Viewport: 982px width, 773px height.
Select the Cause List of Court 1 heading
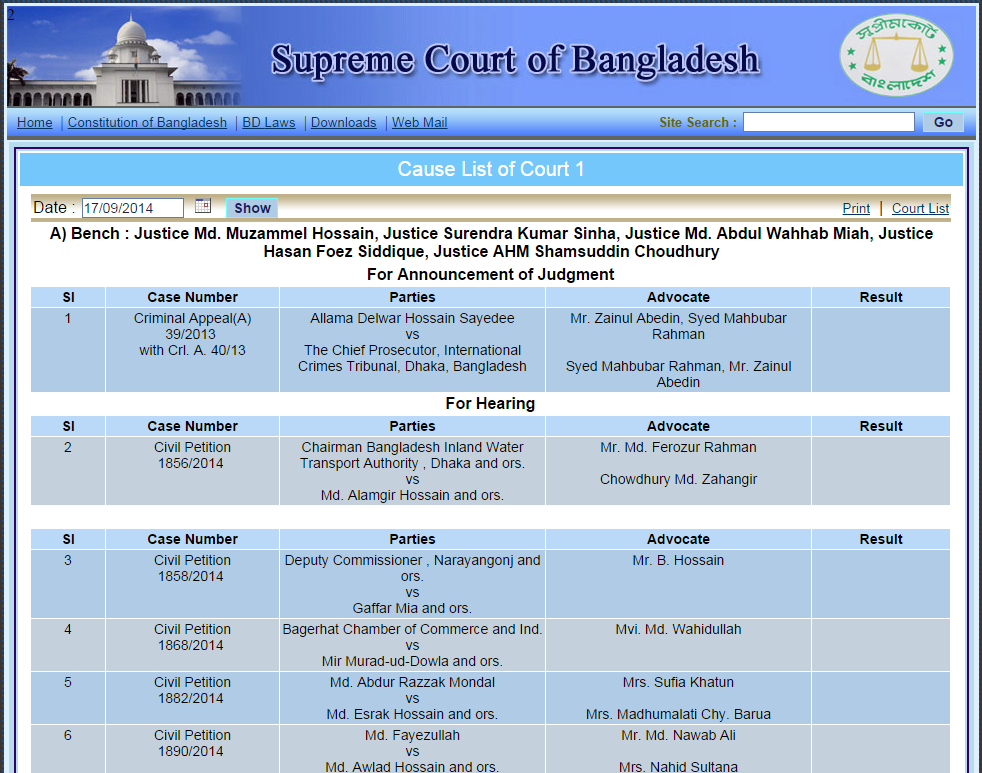490,169
